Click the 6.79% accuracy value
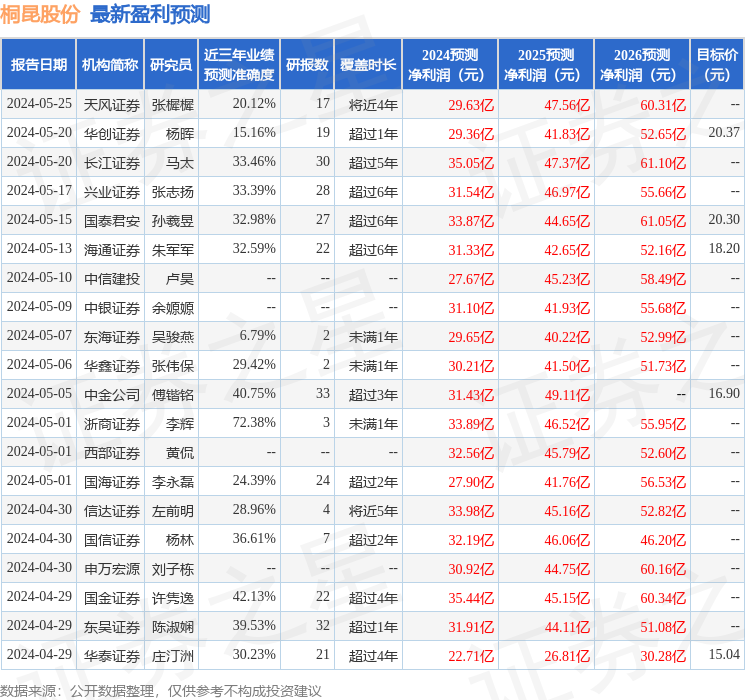 pos(258,336)
